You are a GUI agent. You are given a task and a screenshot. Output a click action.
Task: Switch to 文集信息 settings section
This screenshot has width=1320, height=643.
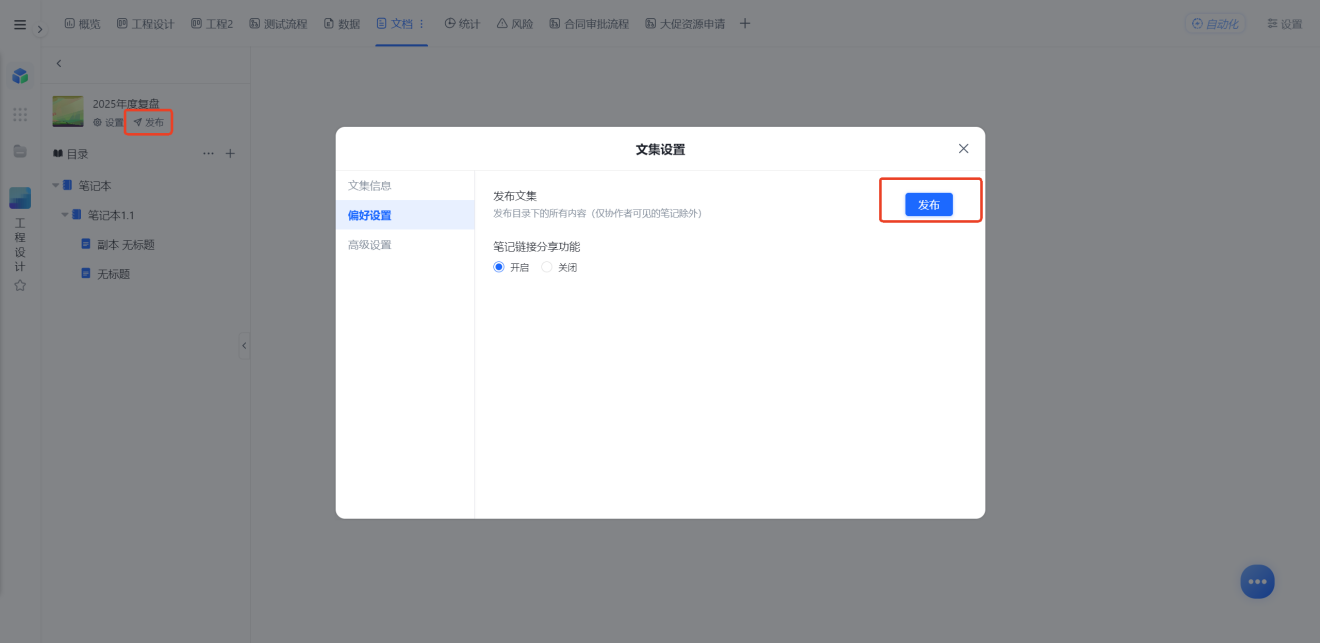pos(405,186)
